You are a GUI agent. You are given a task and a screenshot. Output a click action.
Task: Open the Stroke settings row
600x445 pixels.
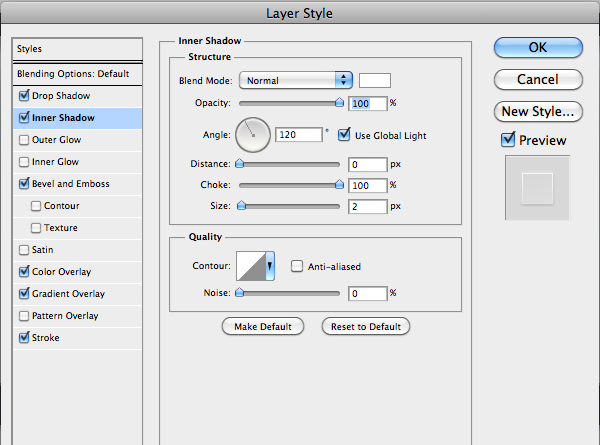[78, 338]
